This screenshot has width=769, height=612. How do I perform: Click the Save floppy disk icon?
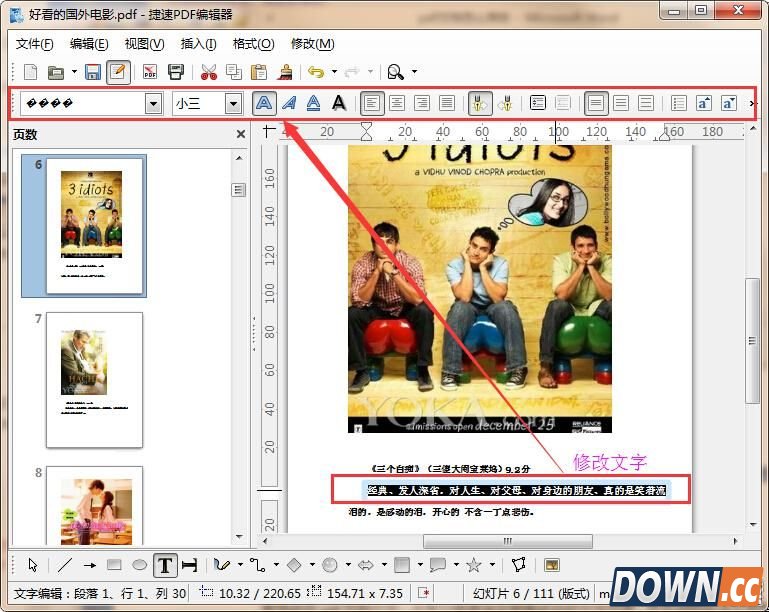click(x=93, y=72)
